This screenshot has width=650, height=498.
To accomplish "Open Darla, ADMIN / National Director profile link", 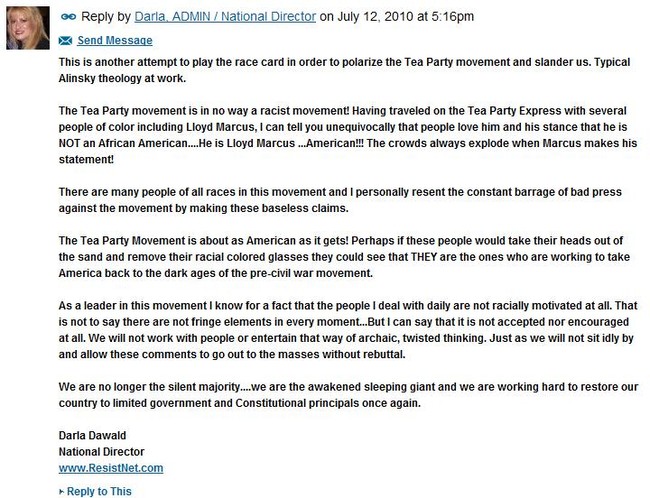I will coord(225,17).
